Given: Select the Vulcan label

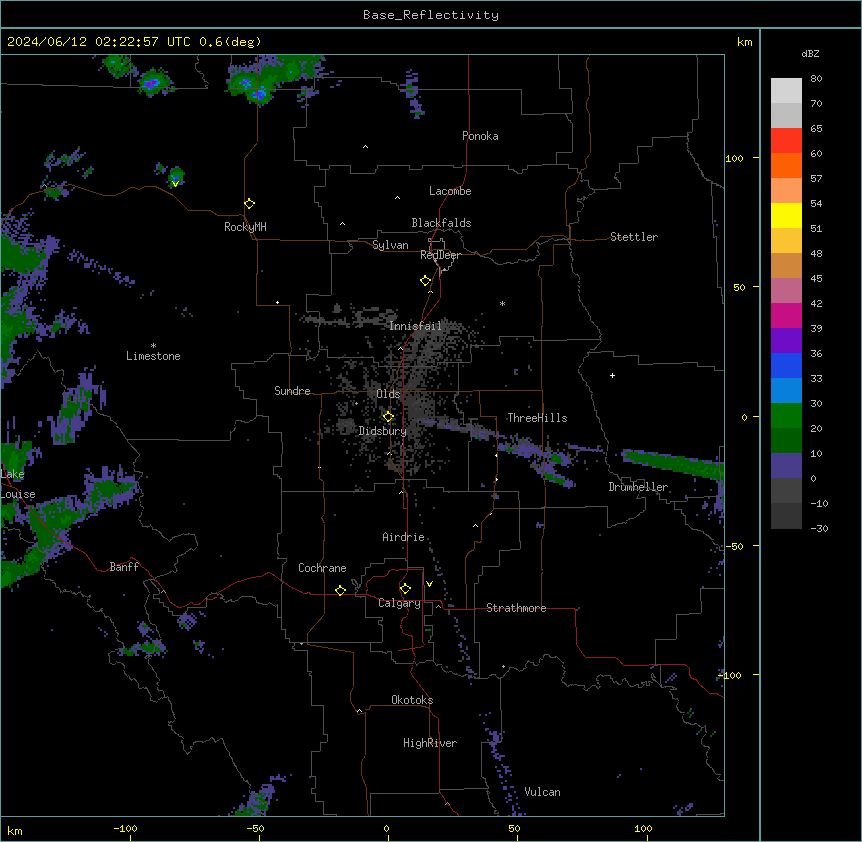Looking at the screenshot, I should [542, 792].
